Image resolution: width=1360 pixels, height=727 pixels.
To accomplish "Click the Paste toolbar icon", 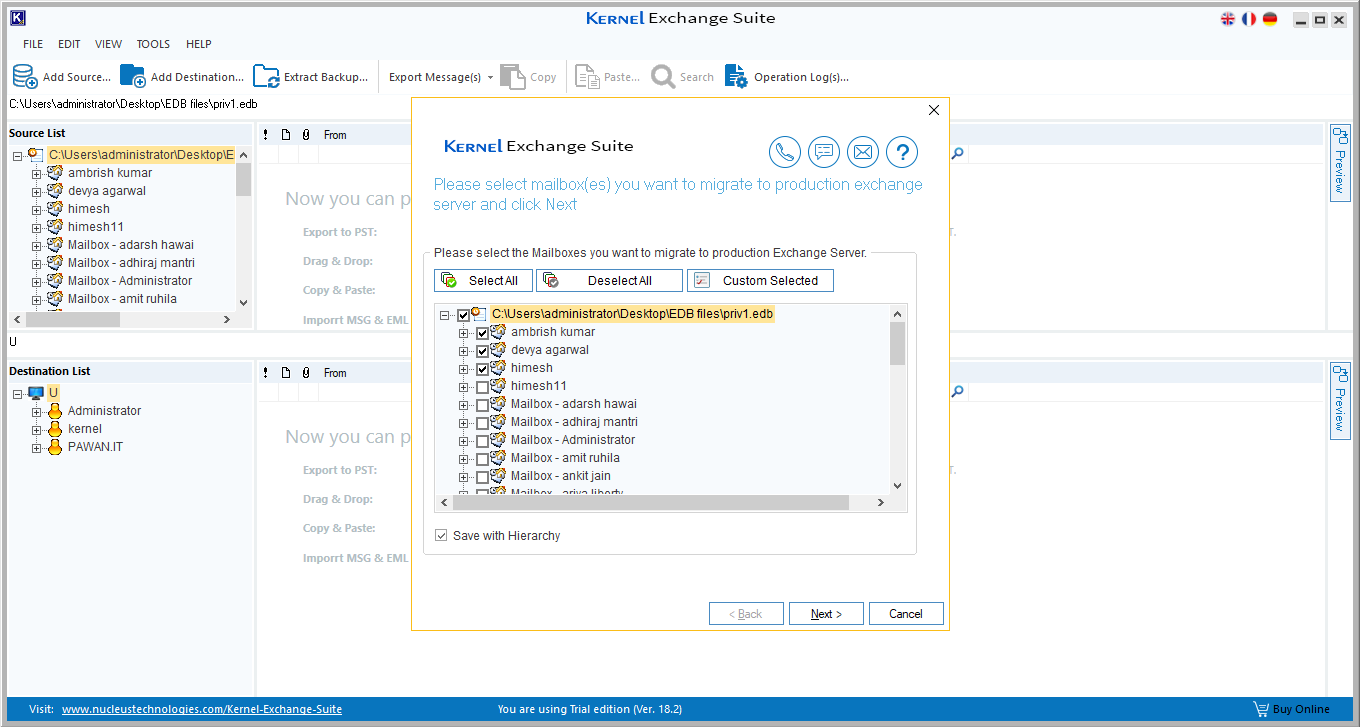I will pos(587,77).
